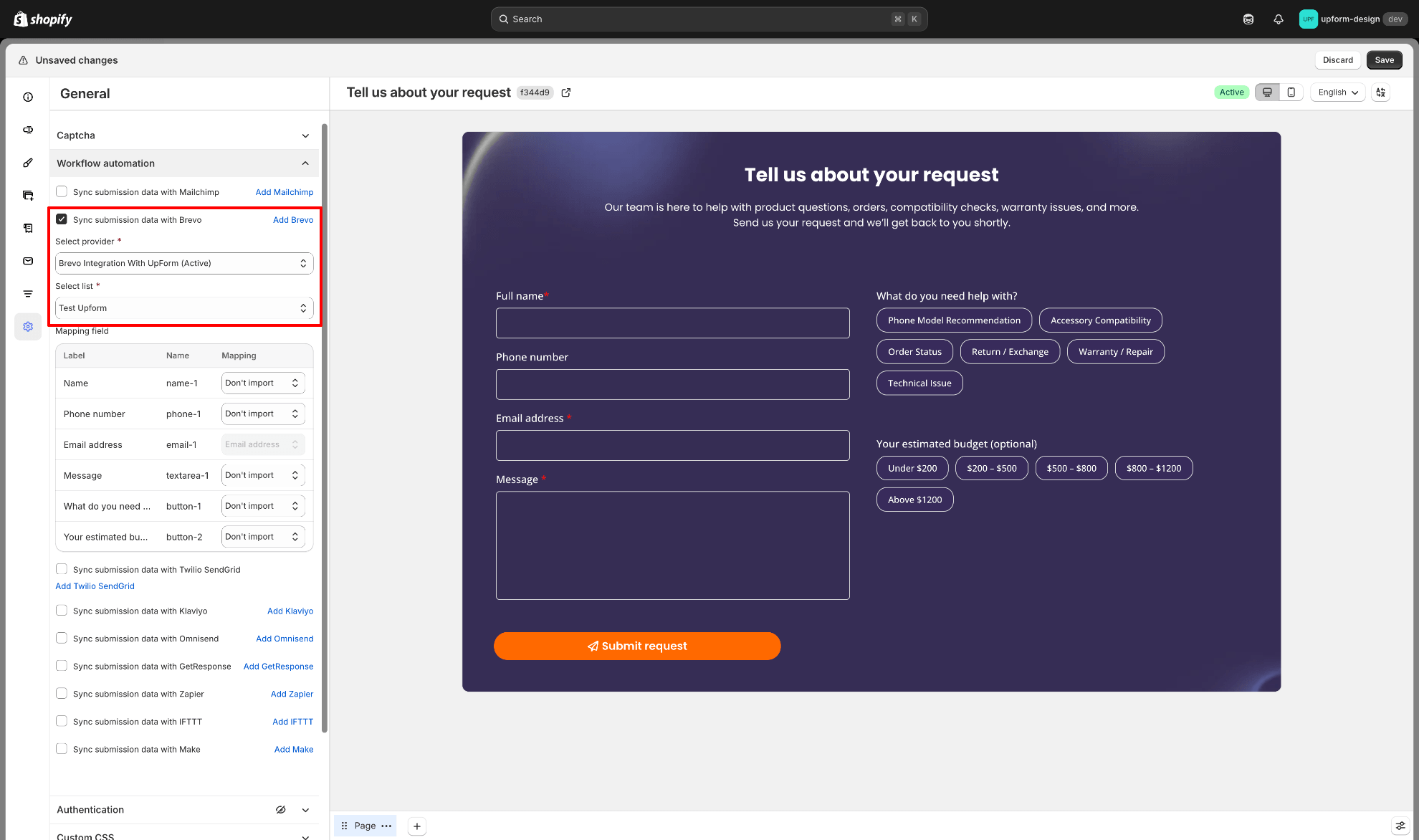1419x840 pixels.
Task: Click the left panel scrollbar
Action: tap(325, 428)
